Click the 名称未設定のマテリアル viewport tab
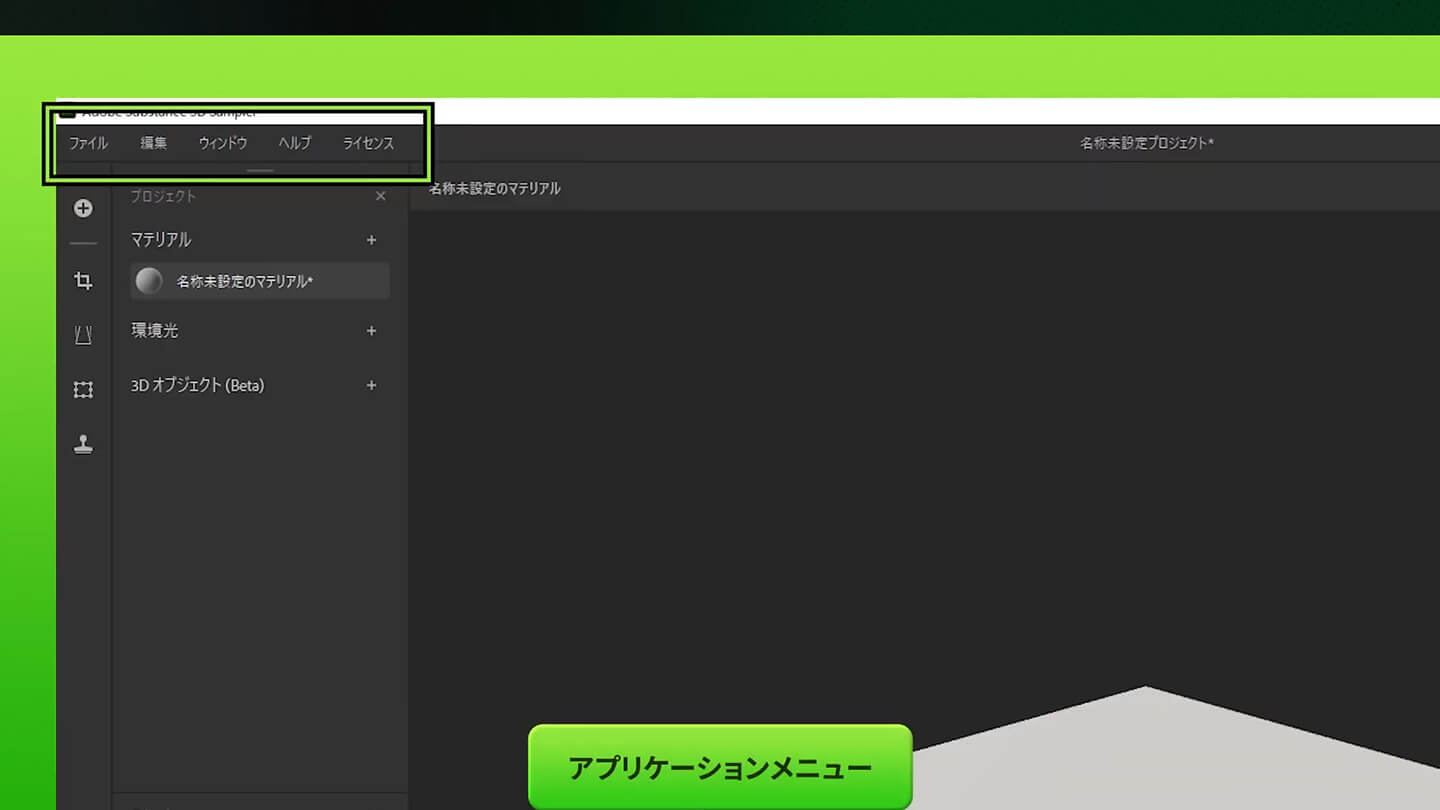 click(494, 188)
